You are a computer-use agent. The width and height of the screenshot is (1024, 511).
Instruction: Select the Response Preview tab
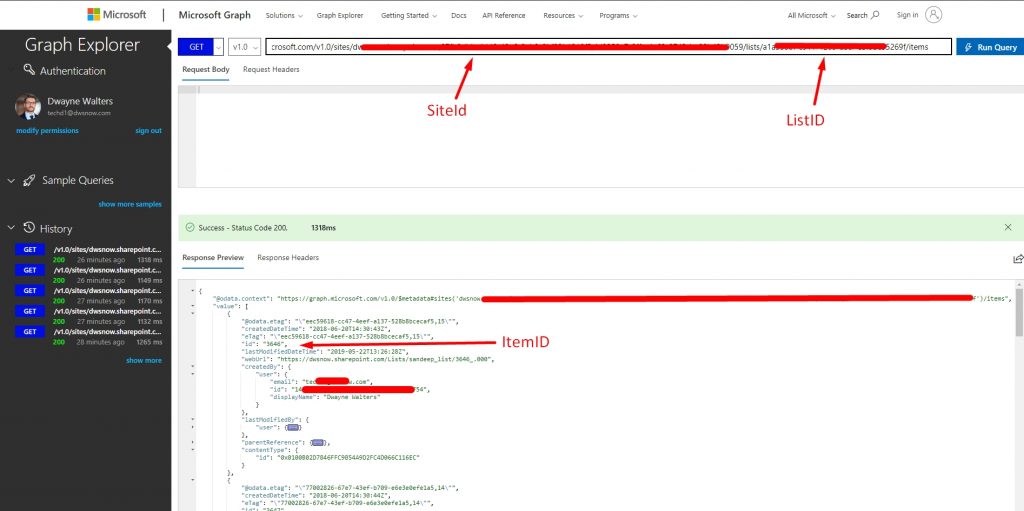click(x=213, y=257)
